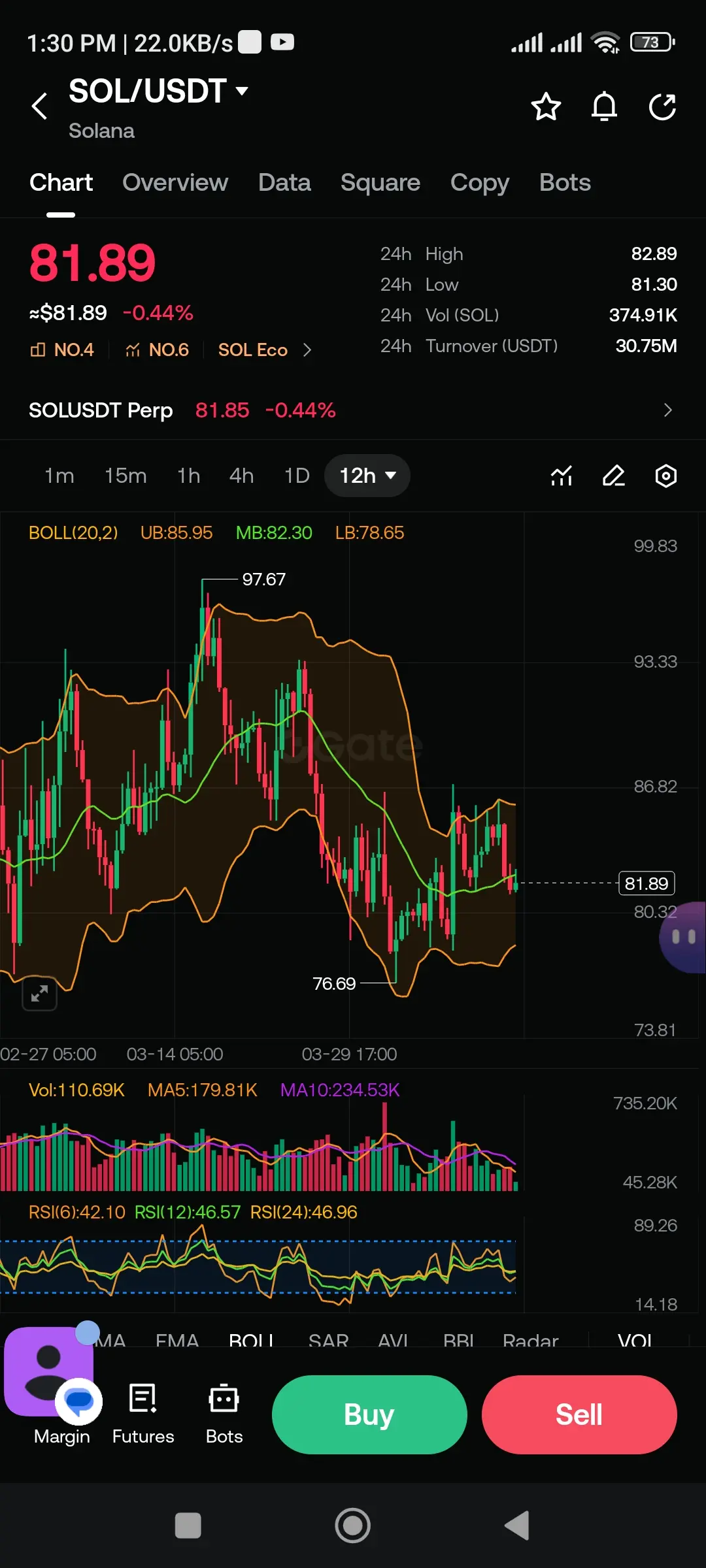
Task: Tap Android recent apps square button
Action: coord(188,1526)
